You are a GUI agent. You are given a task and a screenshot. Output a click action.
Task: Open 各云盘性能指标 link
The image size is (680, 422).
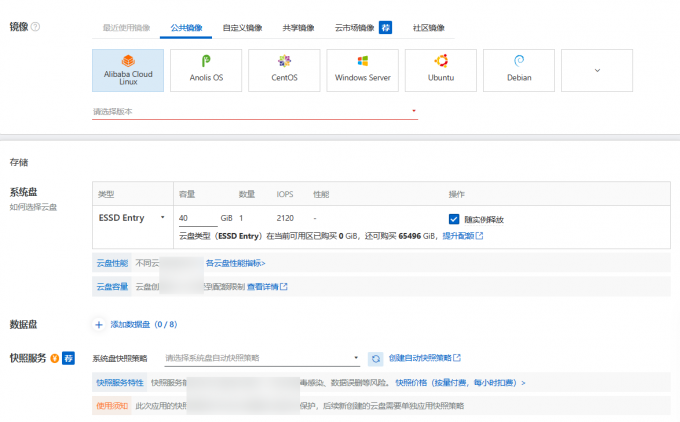click(x=235, y=263)
